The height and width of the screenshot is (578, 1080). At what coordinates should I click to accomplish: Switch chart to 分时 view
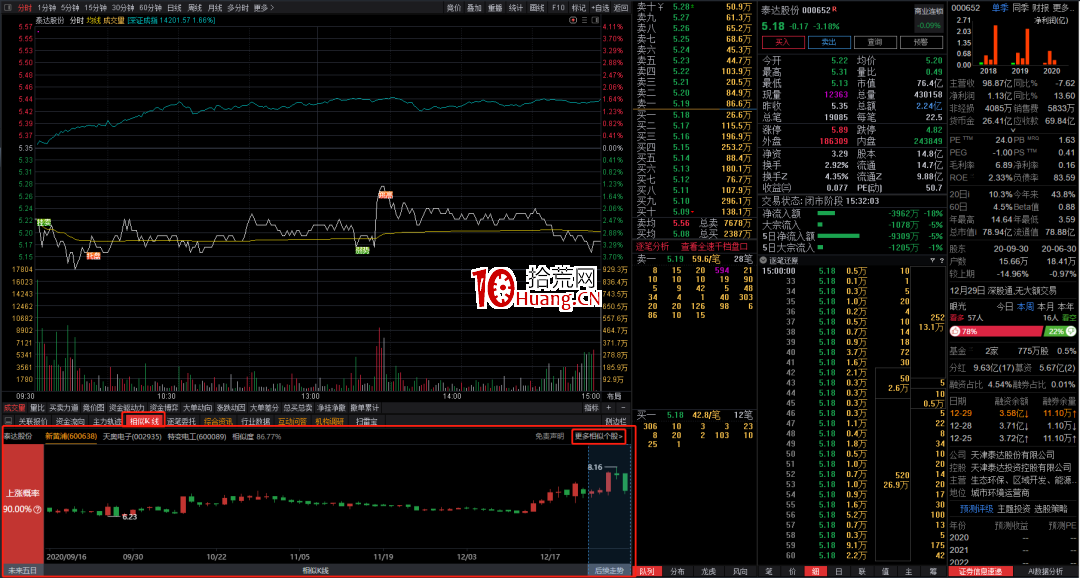(x=25, y=8)
